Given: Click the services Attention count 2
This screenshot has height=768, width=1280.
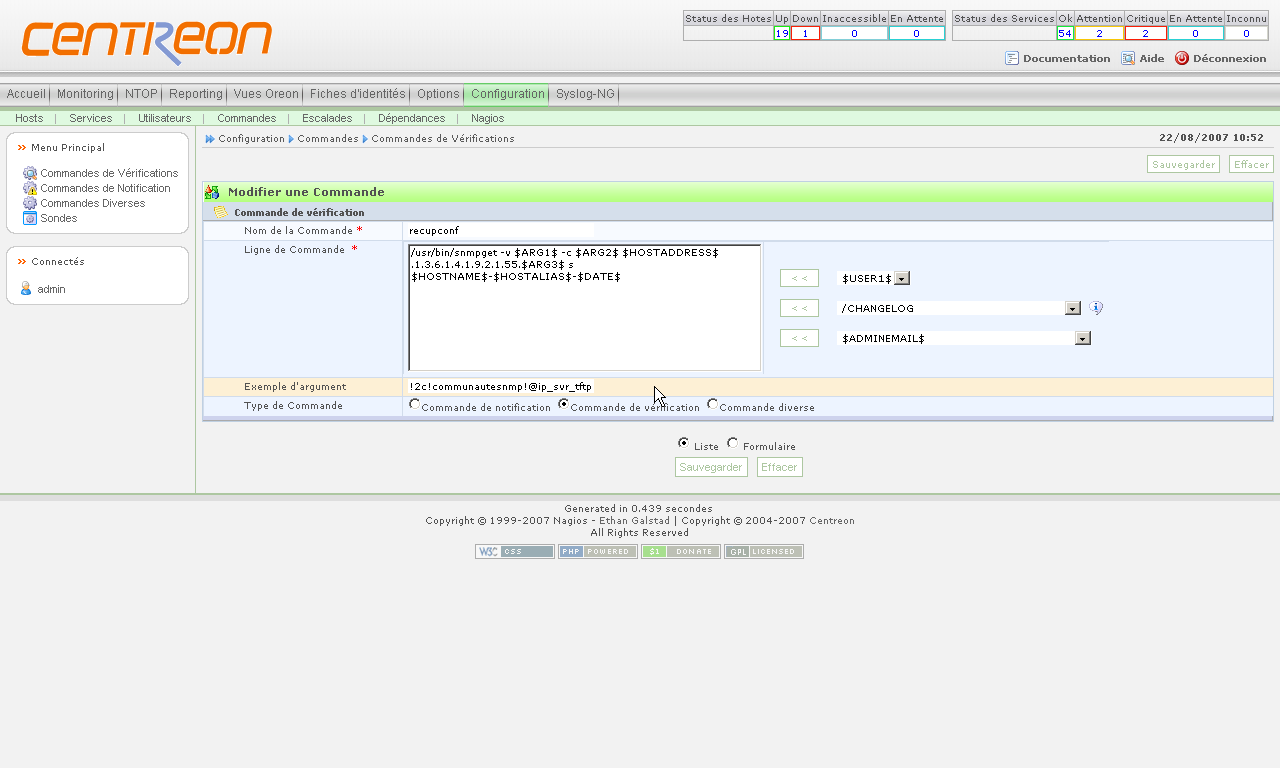Looking at the screenshot, I should tap(1099, 33).
